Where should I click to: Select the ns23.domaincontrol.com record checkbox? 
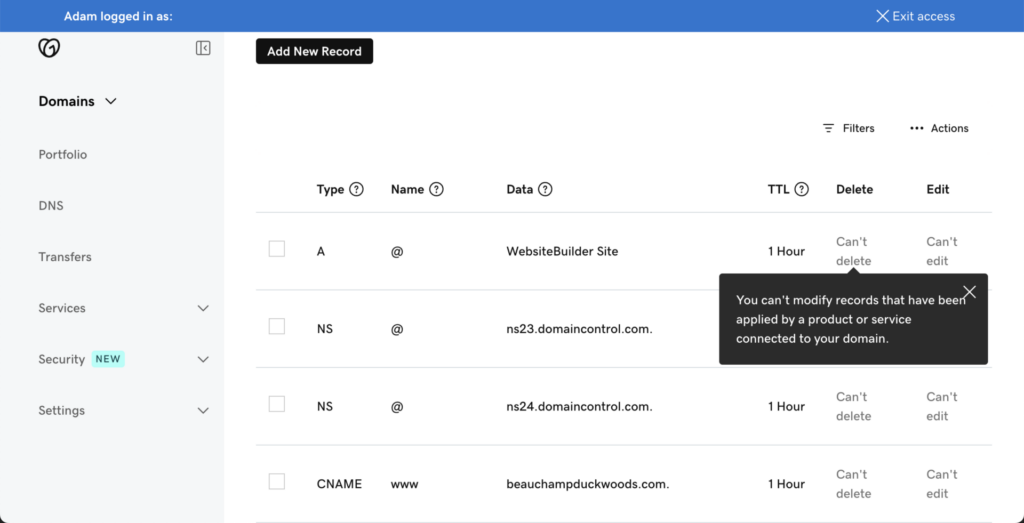click(277, 326)
